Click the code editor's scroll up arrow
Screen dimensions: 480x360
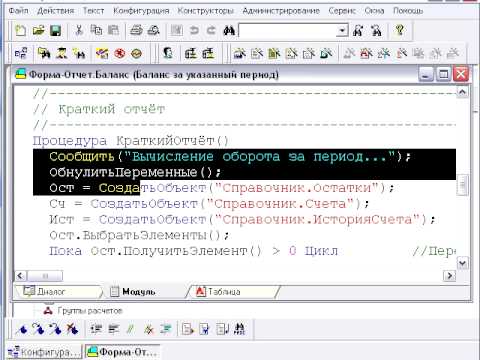click(x=462, y=92)
